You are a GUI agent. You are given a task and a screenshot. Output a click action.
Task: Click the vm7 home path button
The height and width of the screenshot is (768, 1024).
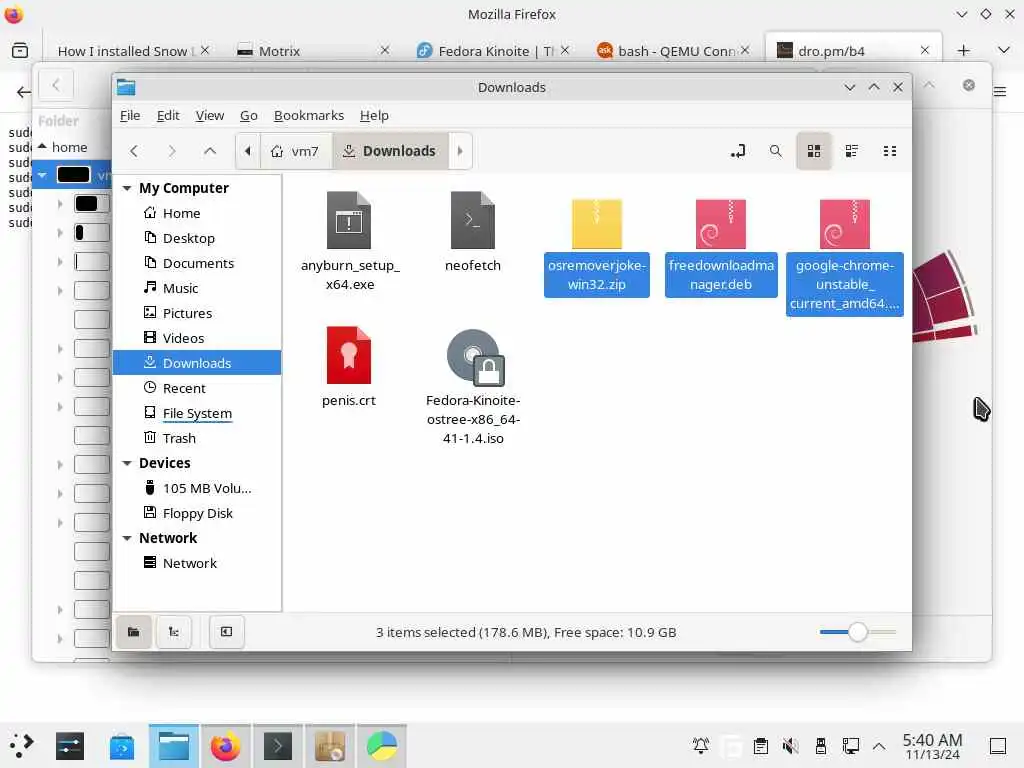tap(296, 152)
